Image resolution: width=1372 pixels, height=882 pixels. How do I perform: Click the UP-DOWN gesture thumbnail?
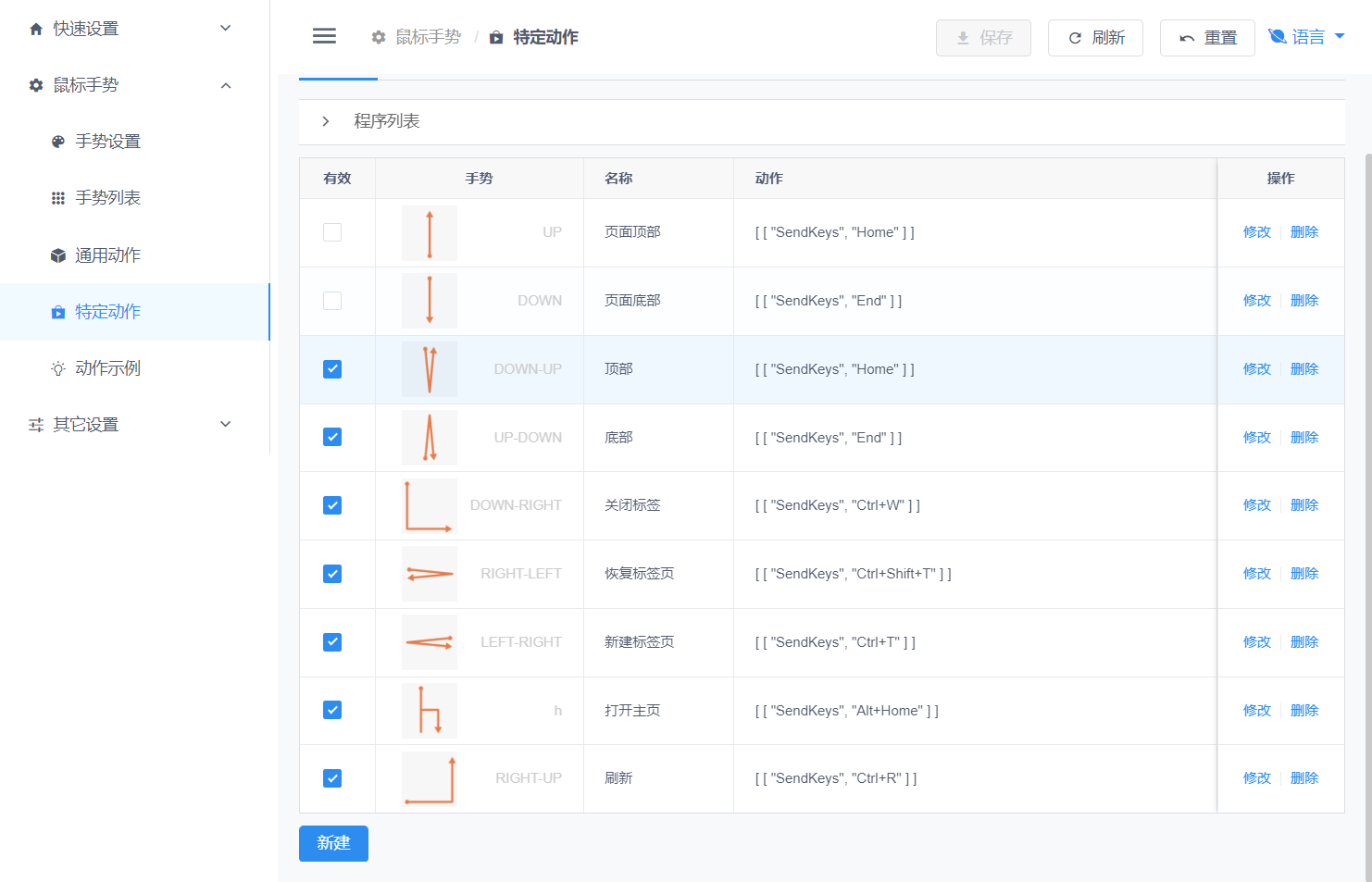[430, 438]
